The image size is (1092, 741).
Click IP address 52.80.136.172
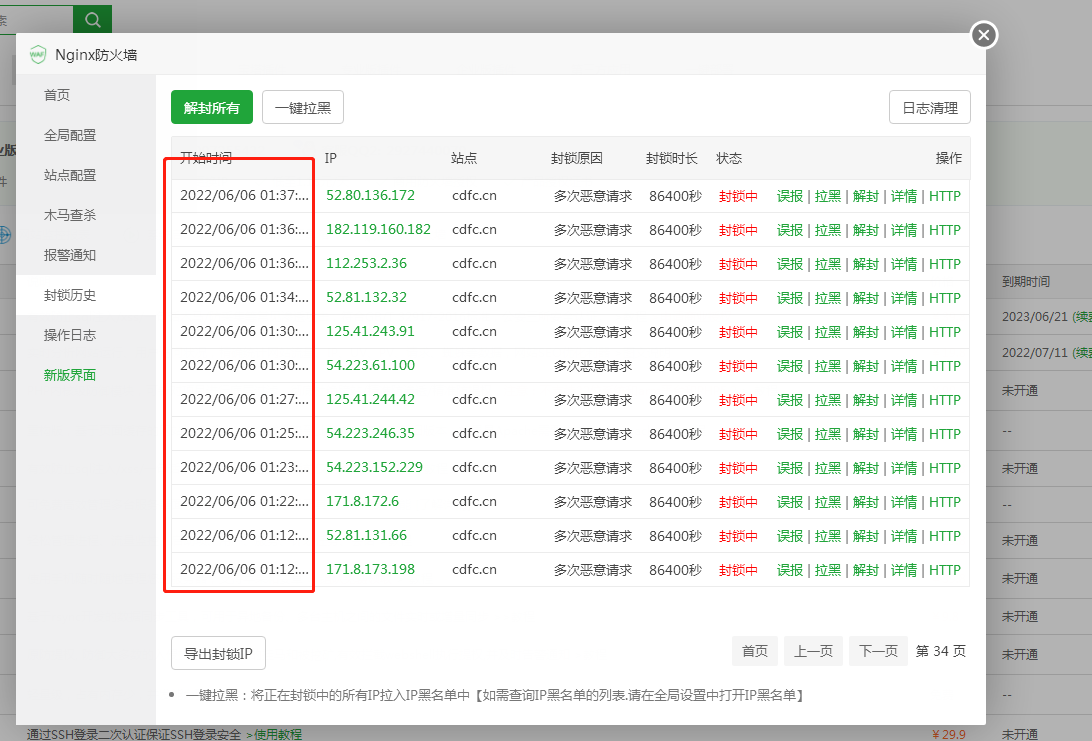[x=370, y=195]
